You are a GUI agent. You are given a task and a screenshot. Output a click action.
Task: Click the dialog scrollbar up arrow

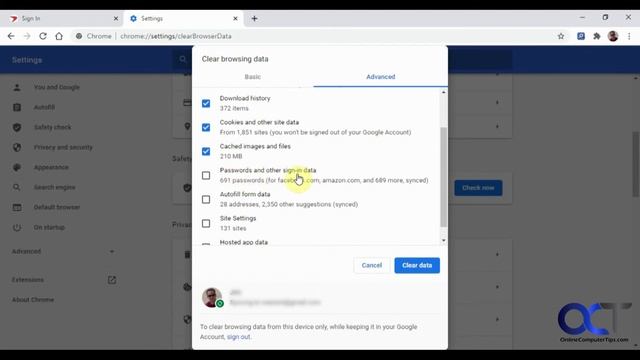444,93
